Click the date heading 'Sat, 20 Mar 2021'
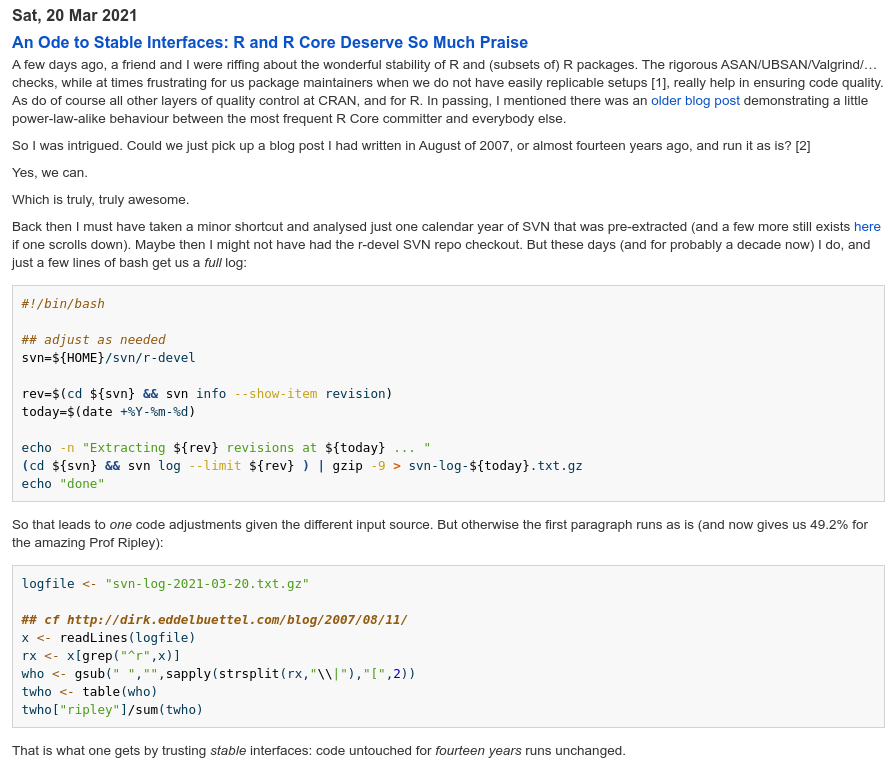Screen dimensions: 895x765 [x=74, y=15]
